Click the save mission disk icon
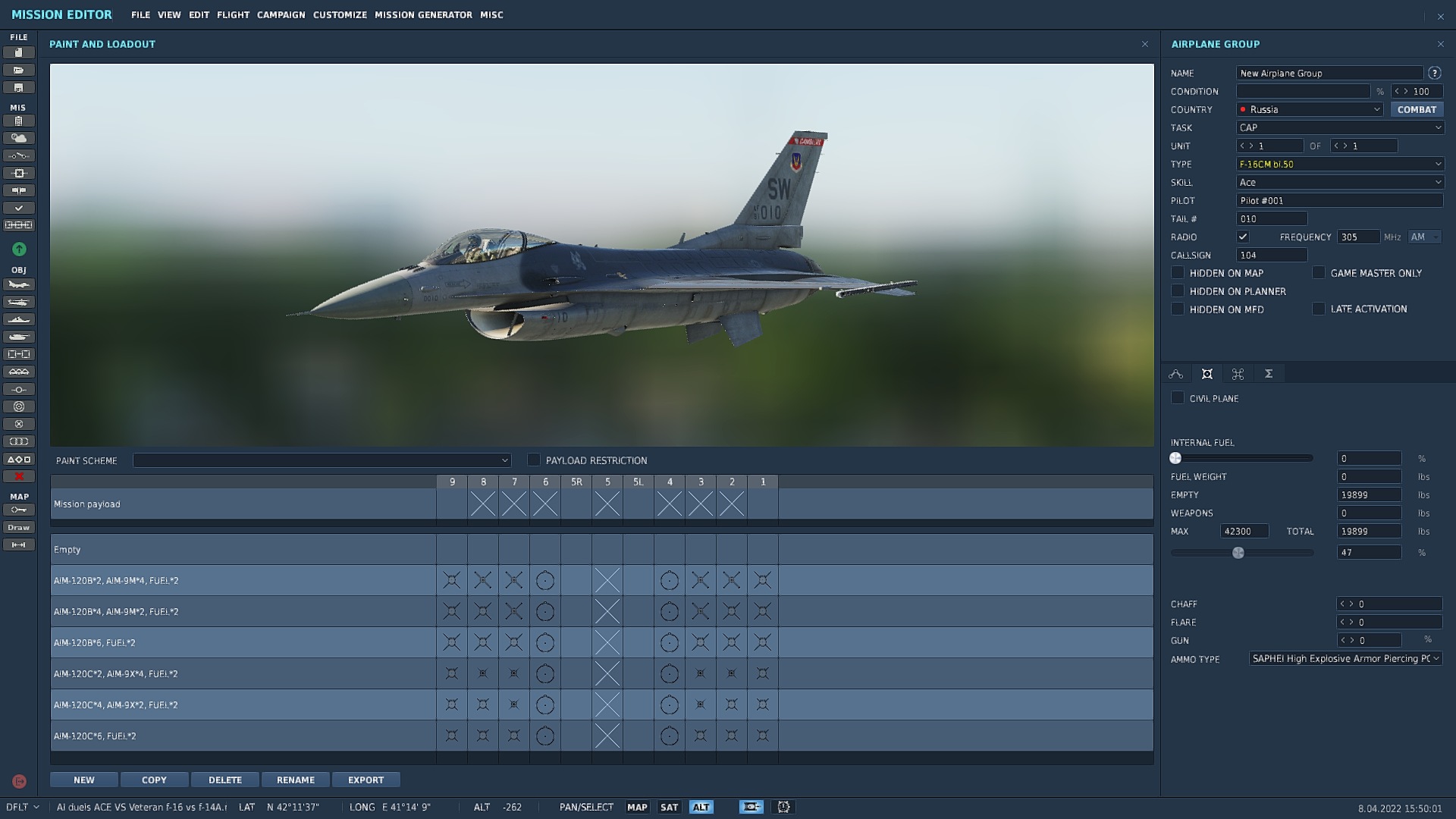The image size is (1456, 819). (19, 87)
